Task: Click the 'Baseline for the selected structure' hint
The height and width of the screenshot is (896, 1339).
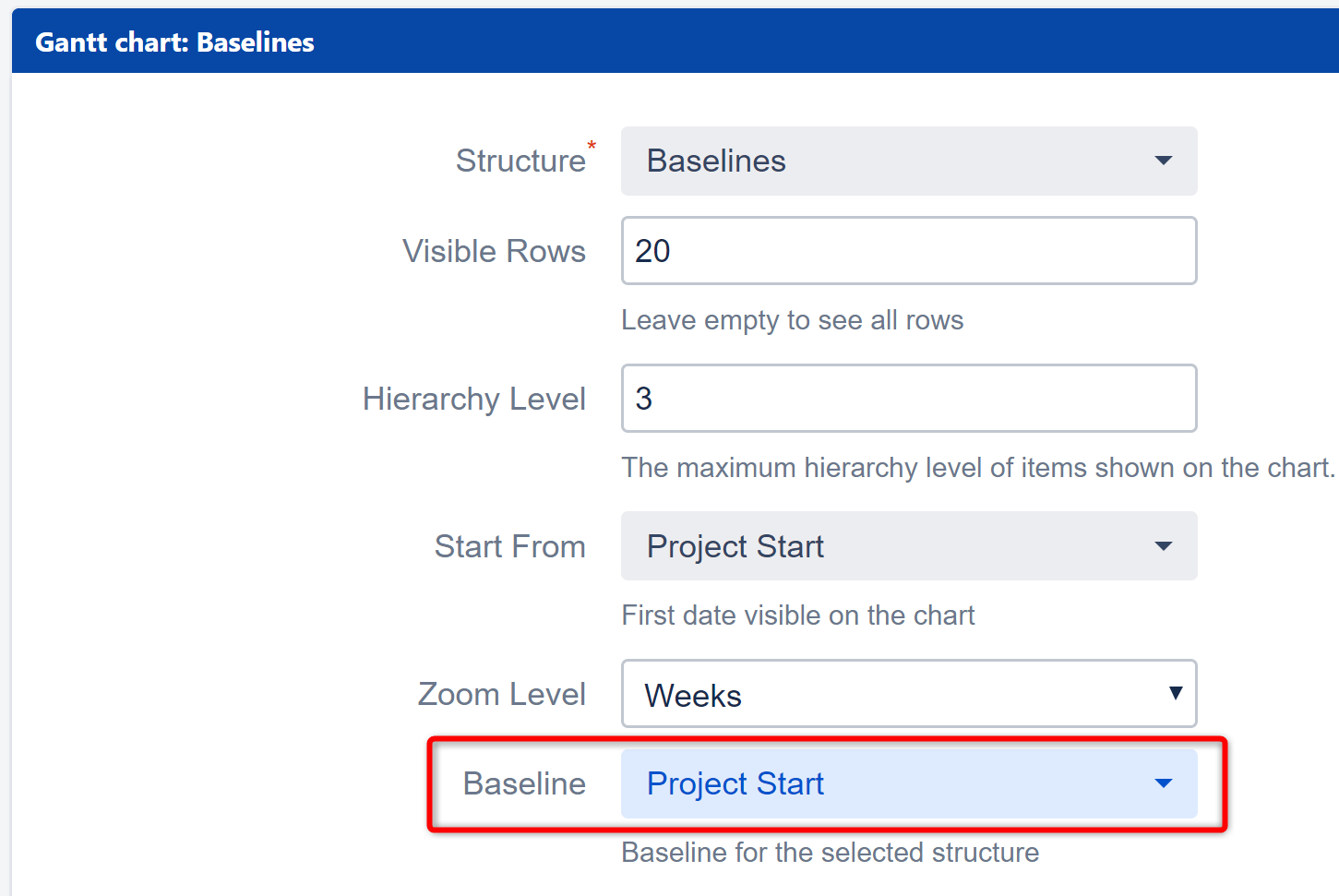Action: [830, 853]
